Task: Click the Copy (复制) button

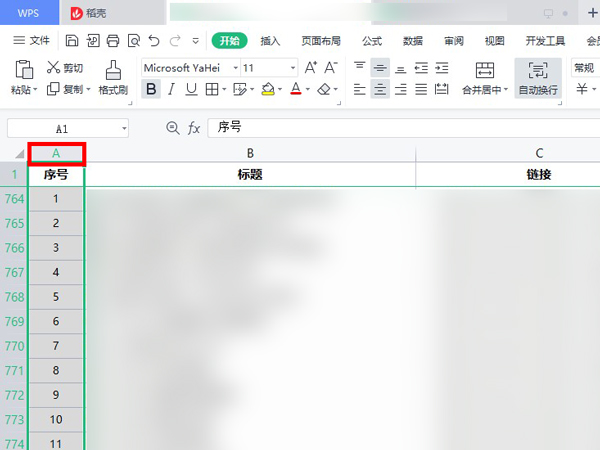Action: (66, 89)
